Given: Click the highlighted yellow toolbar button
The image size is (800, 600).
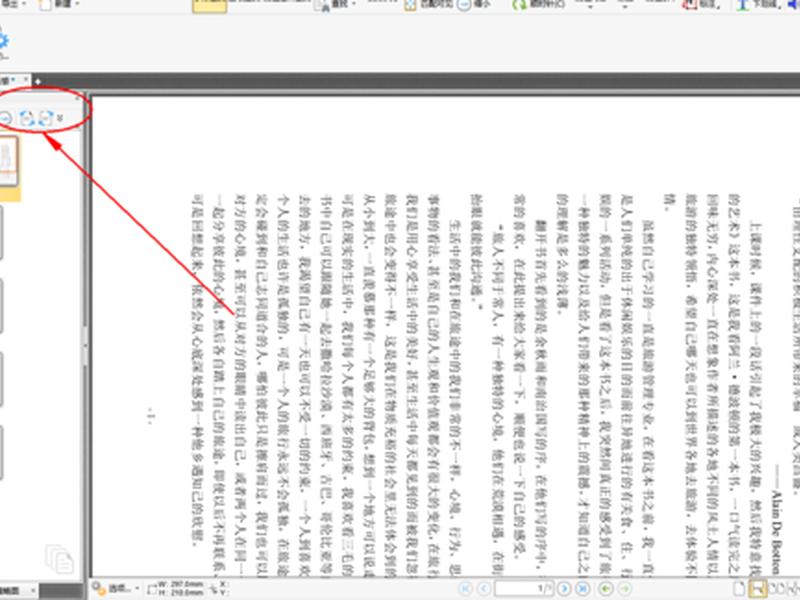Looking at the screenshot, I should [210, 6].
